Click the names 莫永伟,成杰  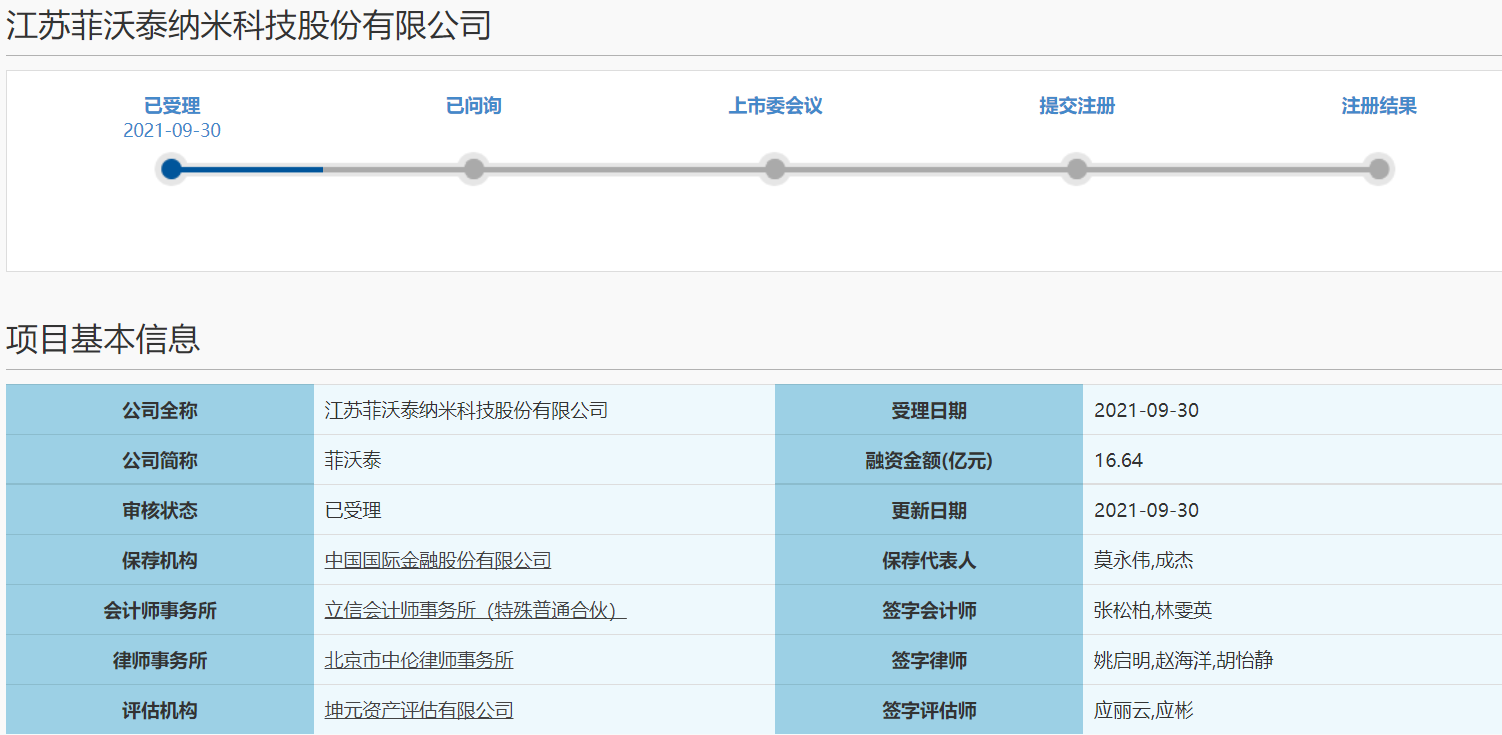(x=1144, y=560)
